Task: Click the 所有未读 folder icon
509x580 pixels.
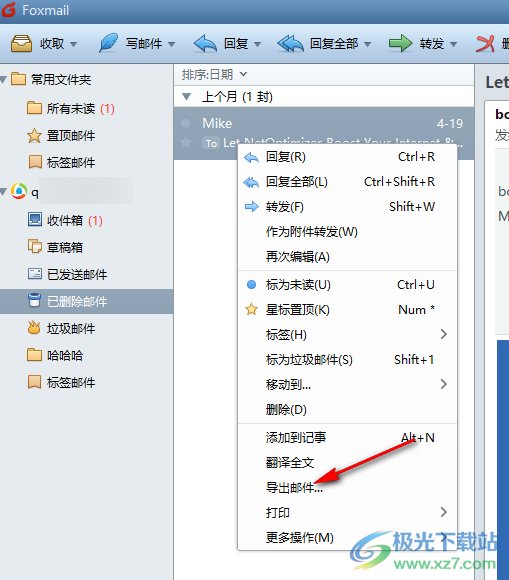Action: tap(34, 108)
